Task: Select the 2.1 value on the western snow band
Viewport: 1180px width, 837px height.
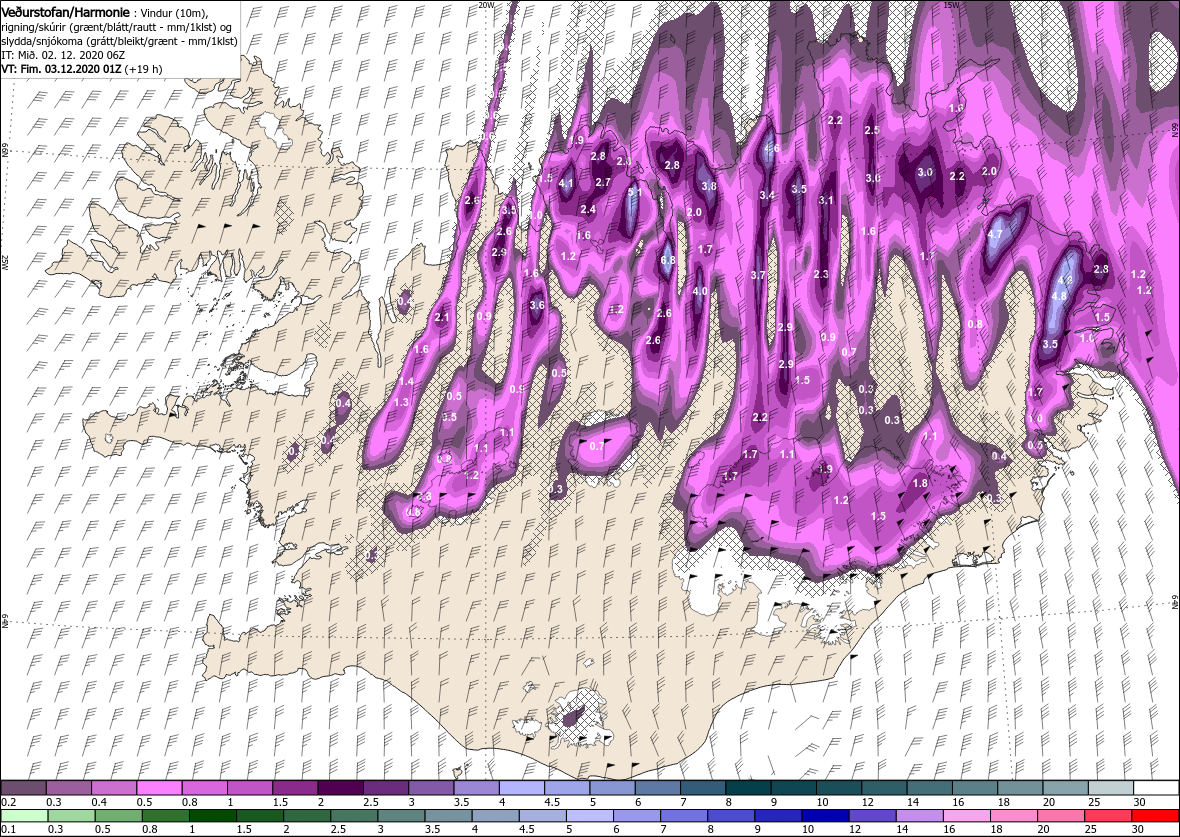Action: pyautogui.click(x=442, y=317)
